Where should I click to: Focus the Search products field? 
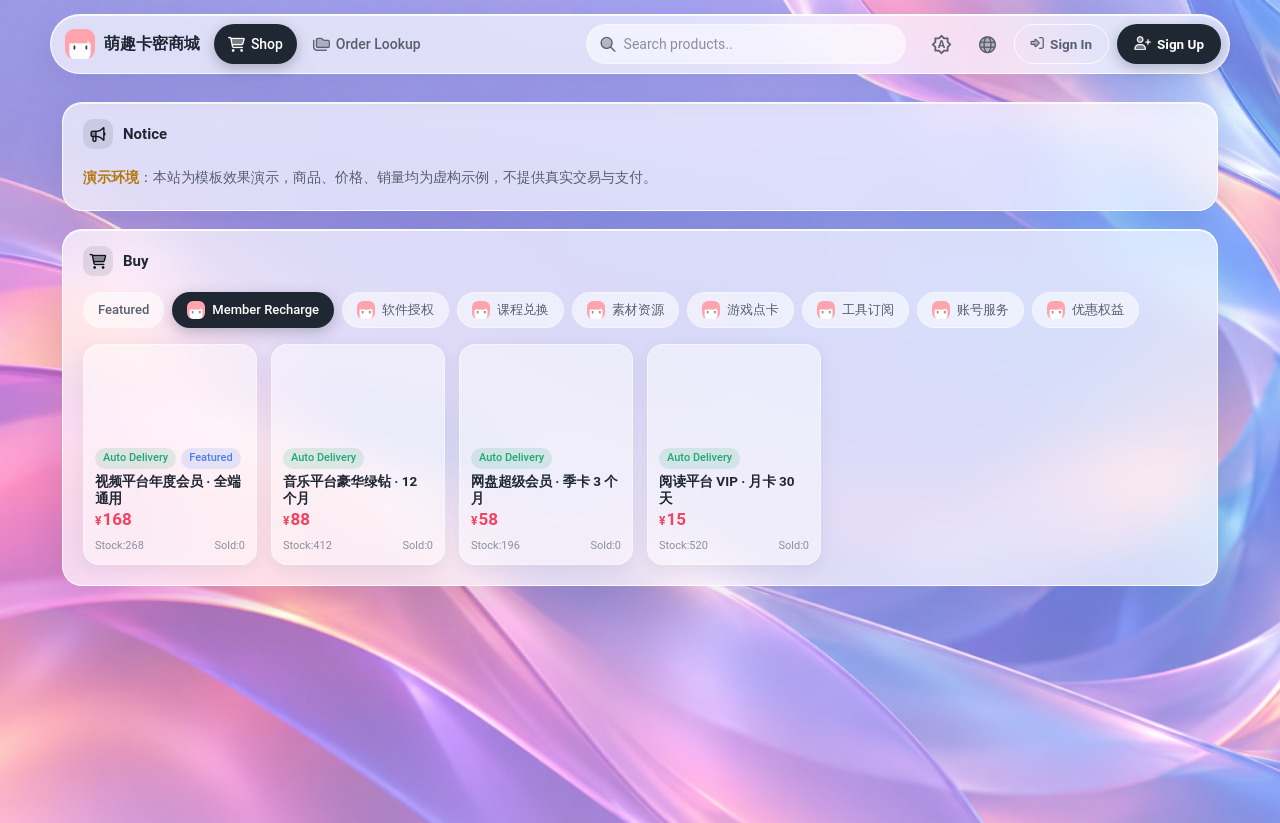pos(746,44)
